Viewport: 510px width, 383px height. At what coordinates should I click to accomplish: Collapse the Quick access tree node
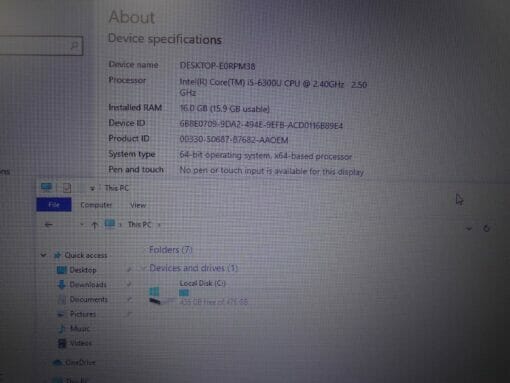43,255
